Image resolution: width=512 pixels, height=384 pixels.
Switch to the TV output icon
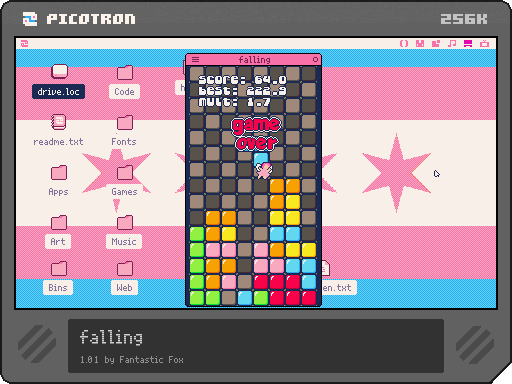pyautogui.click(x=484, y=44)
